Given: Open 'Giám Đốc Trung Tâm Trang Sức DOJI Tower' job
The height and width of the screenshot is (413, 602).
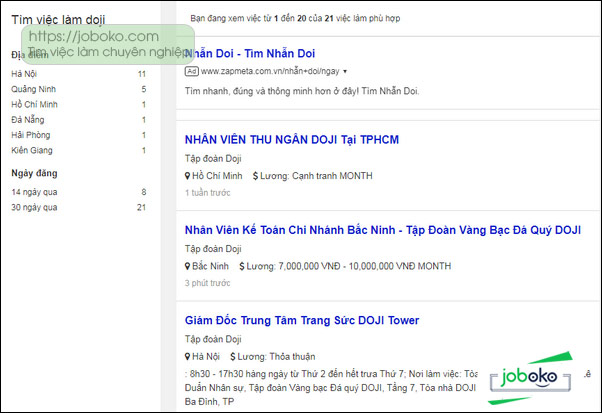Looking at the screenshot, I should point(302,320).
